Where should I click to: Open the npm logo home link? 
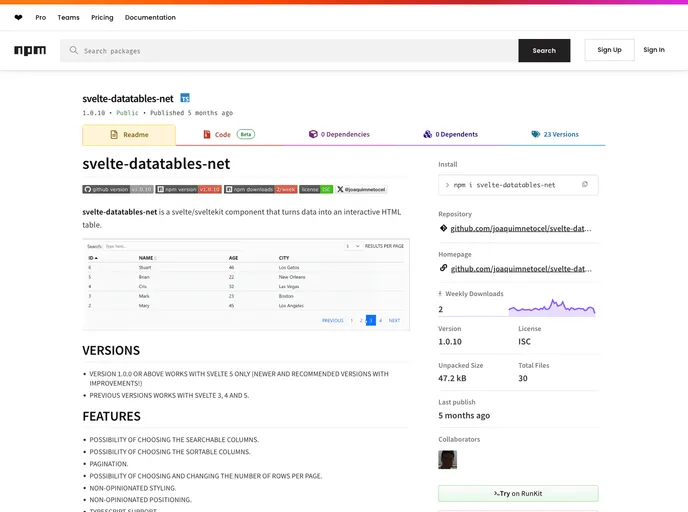(30, 50)
